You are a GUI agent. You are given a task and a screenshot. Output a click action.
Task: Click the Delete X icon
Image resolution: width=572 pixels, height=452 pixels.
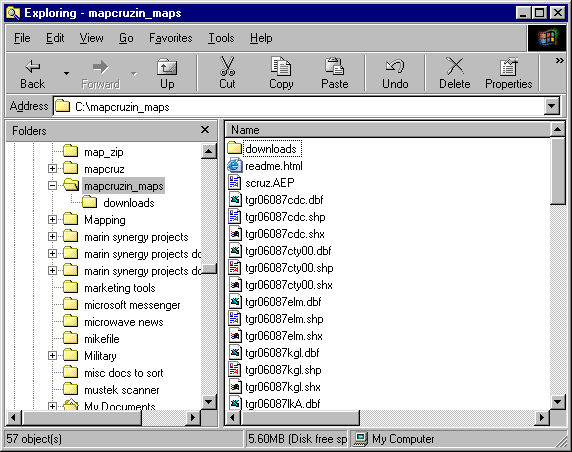tap(455, 66)
